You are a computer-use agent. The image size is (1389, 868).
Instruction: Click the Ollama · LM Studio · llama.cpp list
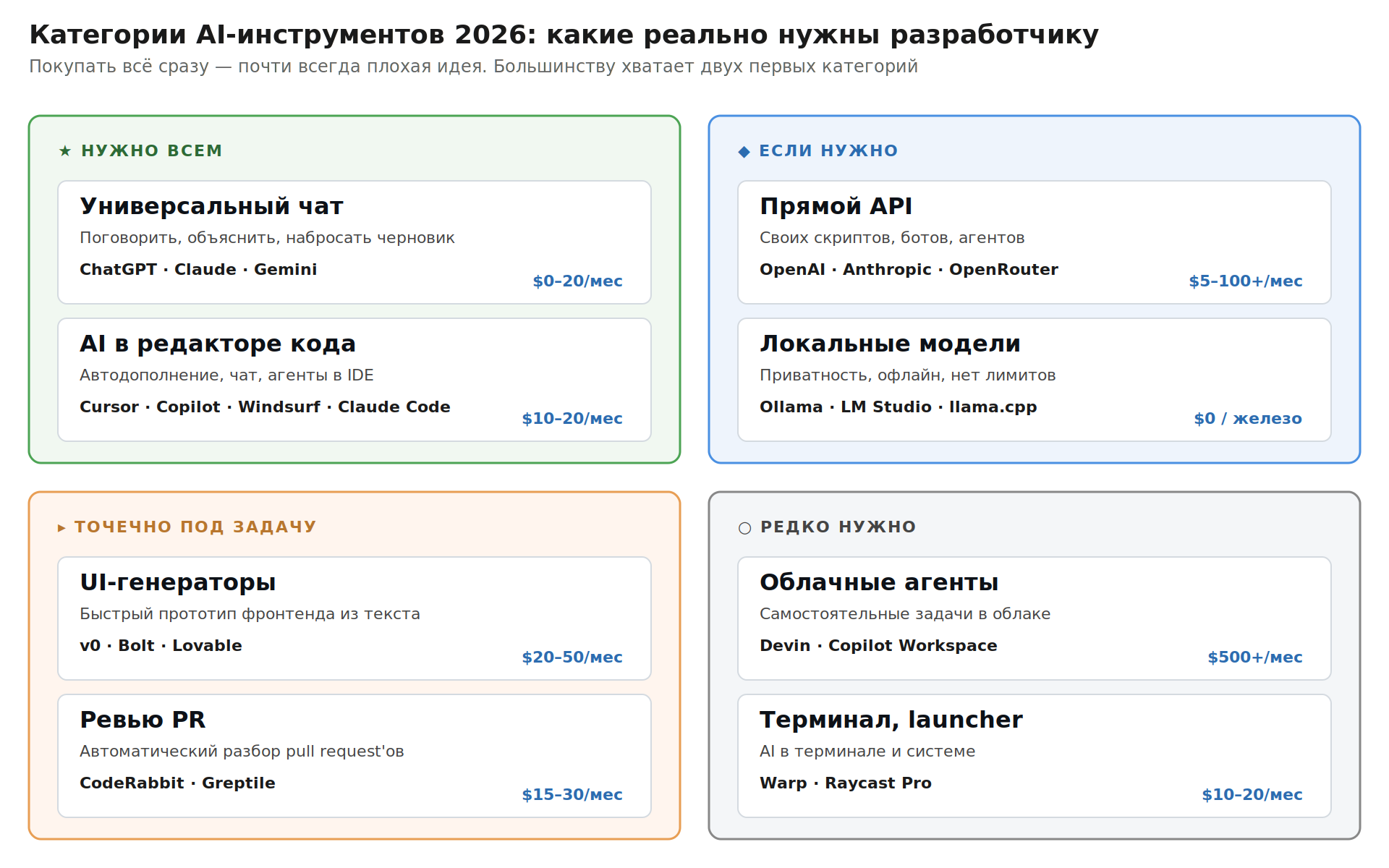click(899, 407)
